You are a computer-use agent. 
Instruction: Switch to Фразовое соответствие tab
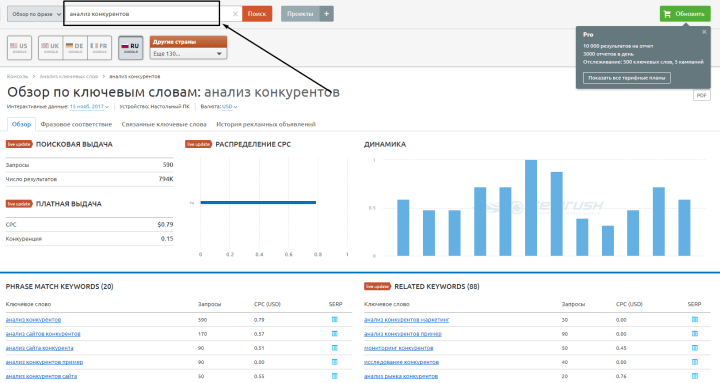(x=76, y=124)
